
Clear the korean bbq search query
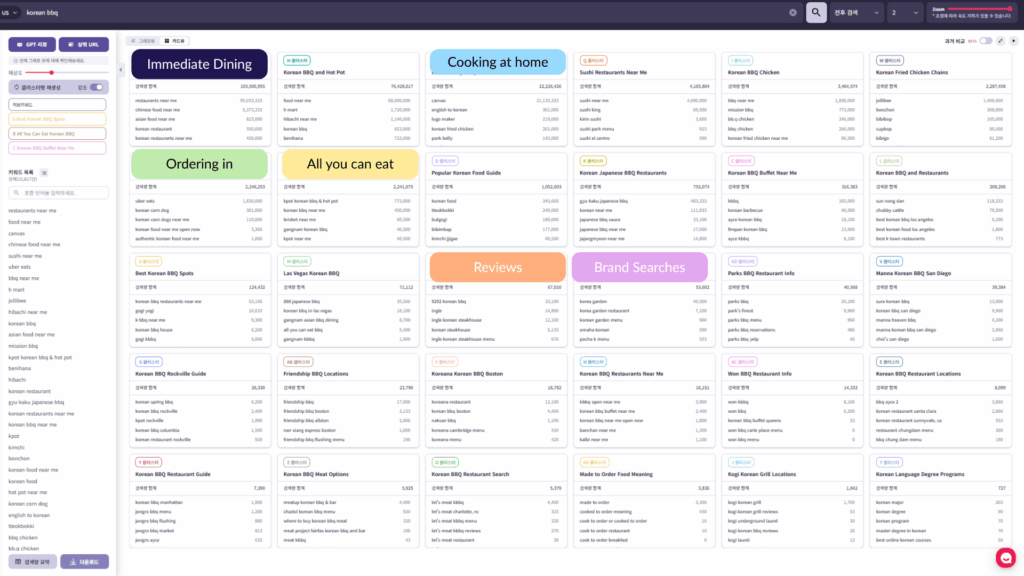coord(793,12)
